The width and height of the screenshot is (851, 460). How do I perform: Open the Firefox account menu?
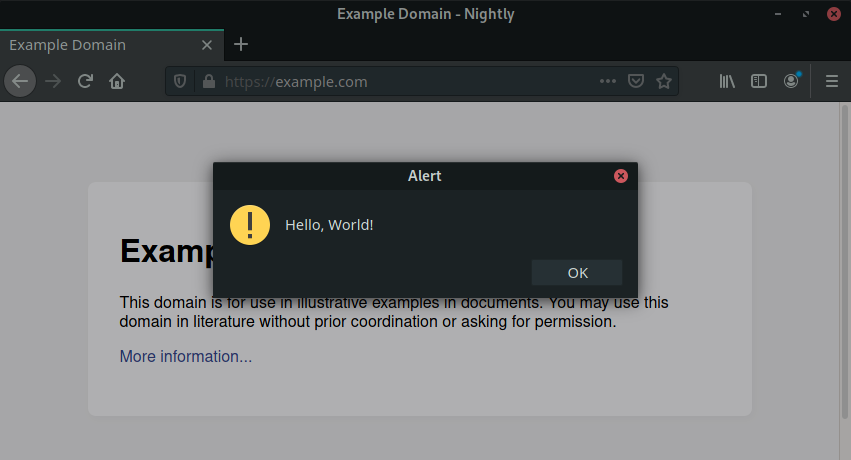[x=791, y=81]
